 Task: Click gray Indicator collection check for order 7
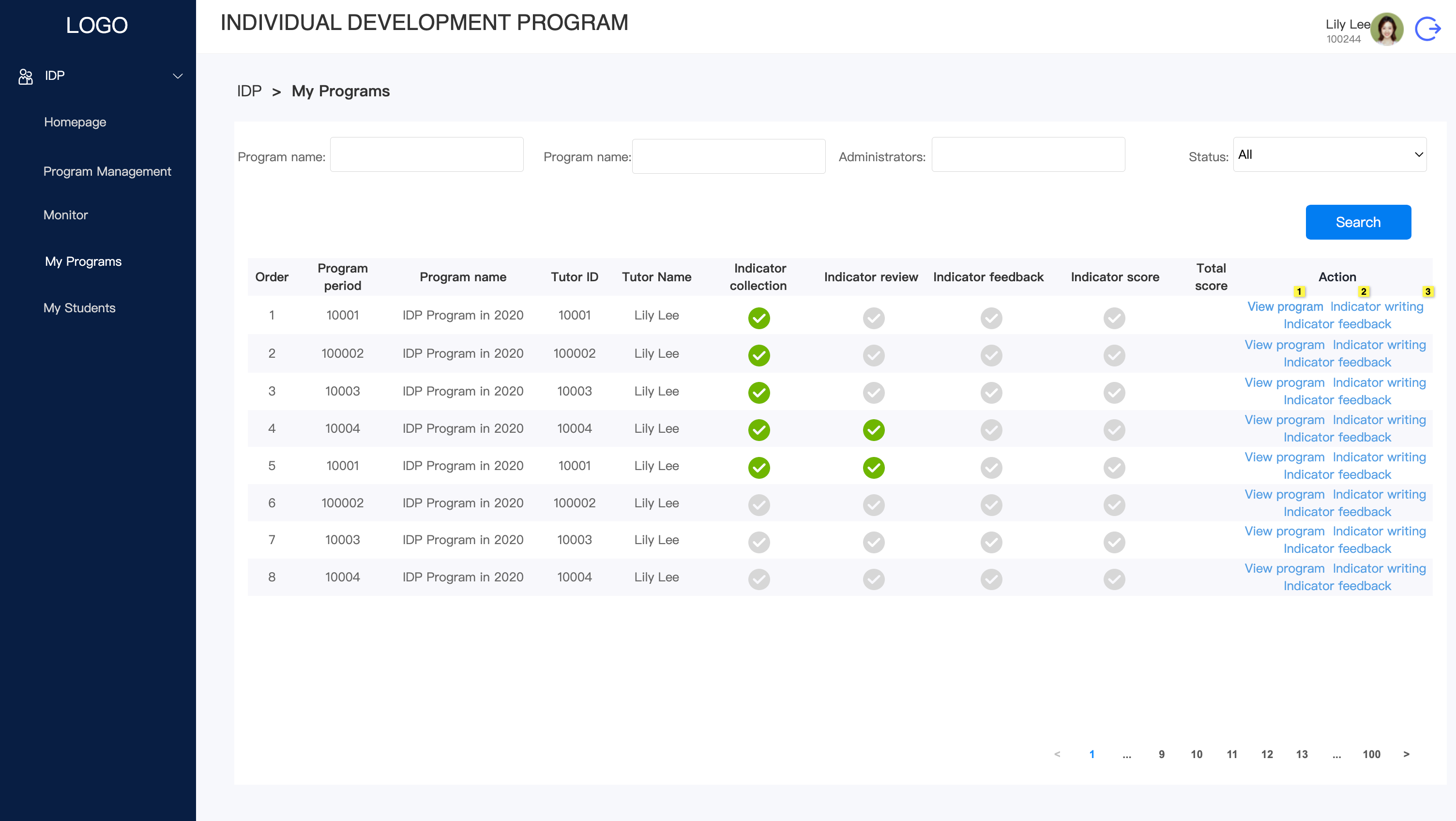(x=758, y=542)
